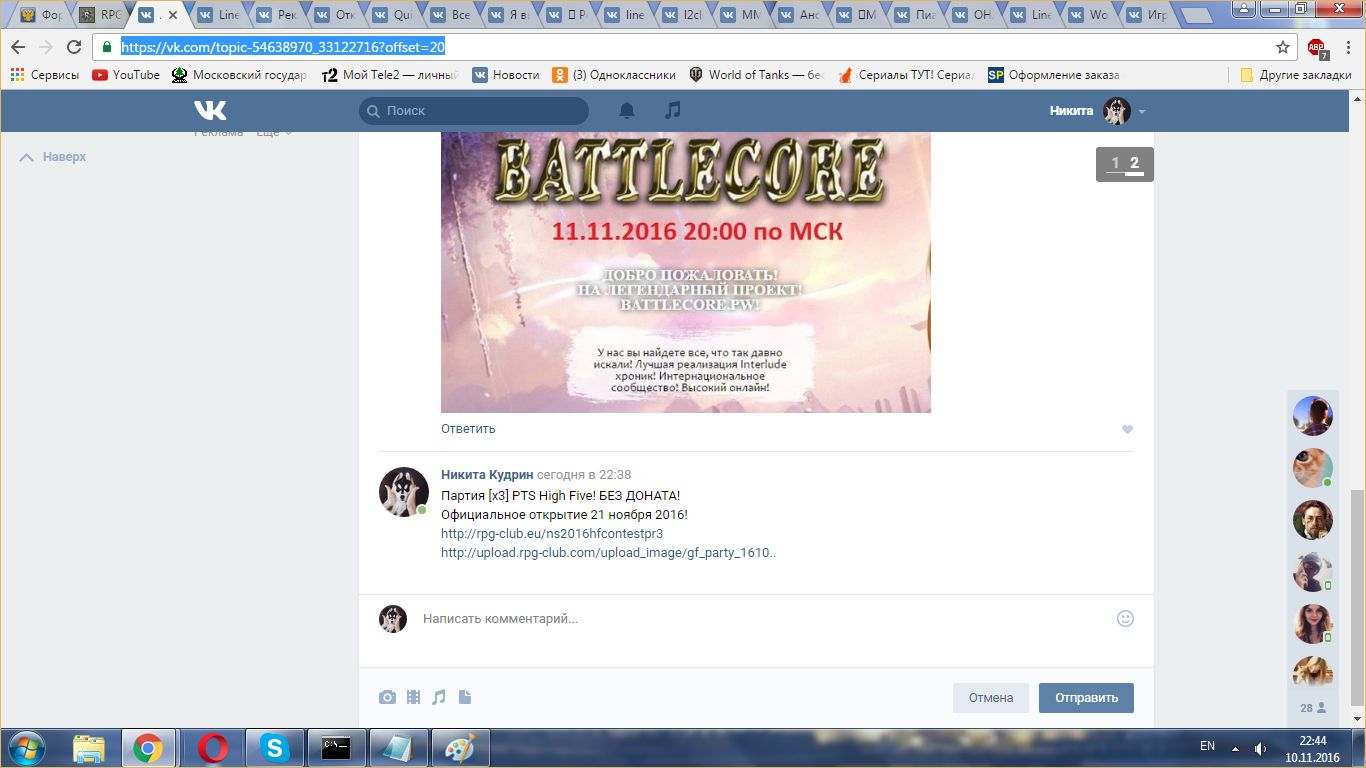Expand the Ещё menu in sidebar

click(x=274, y=132)
